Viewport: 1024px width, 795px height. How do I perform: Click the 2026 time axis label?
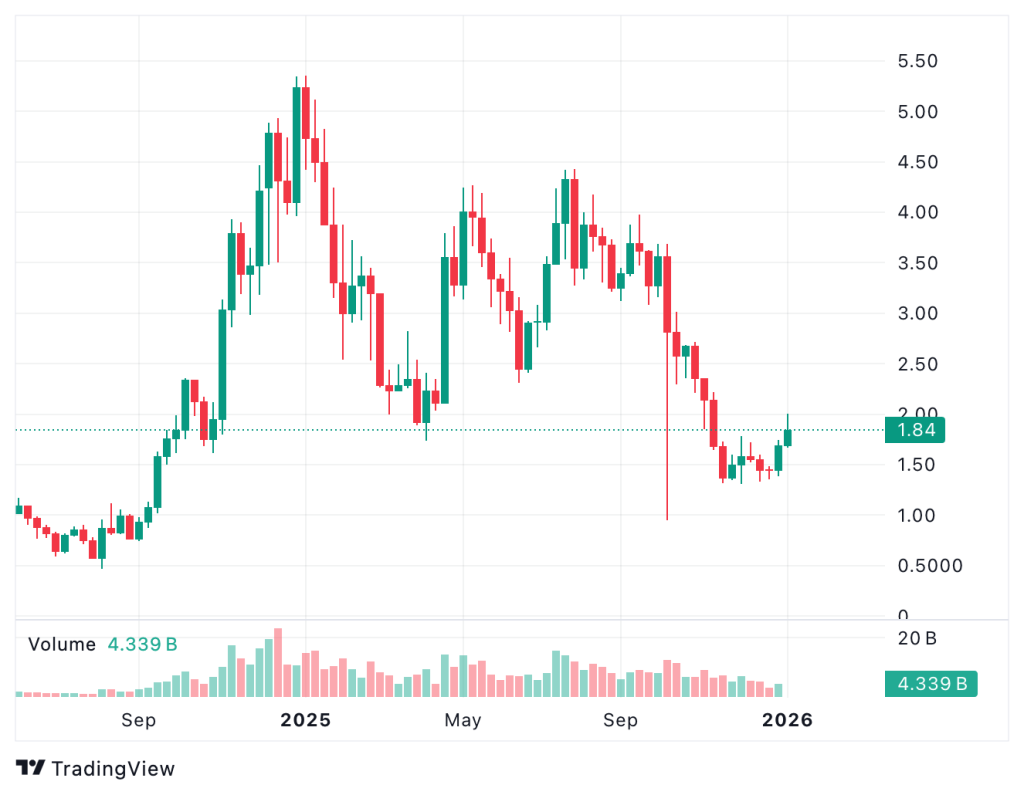point(788,720)
